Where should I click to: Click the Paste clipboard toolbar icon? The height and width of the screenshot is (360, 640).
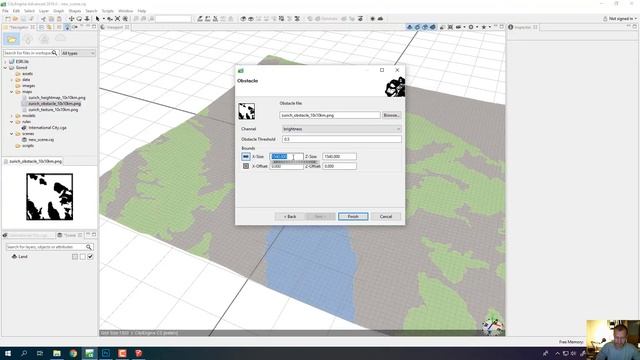[x=59, y=19]
